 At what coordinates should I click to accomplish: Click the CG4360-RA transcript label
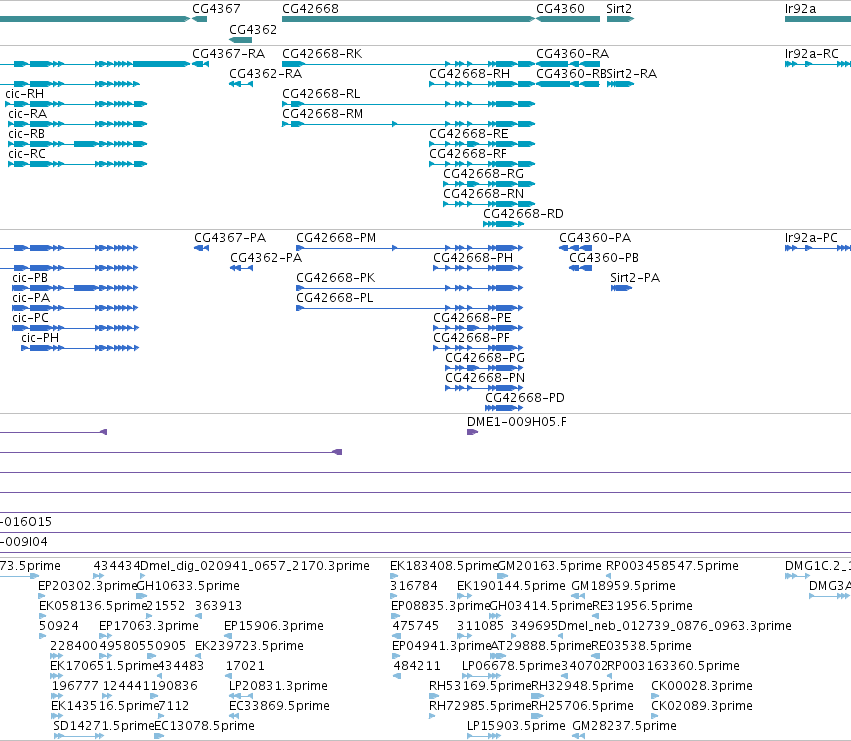coord(573,54)
